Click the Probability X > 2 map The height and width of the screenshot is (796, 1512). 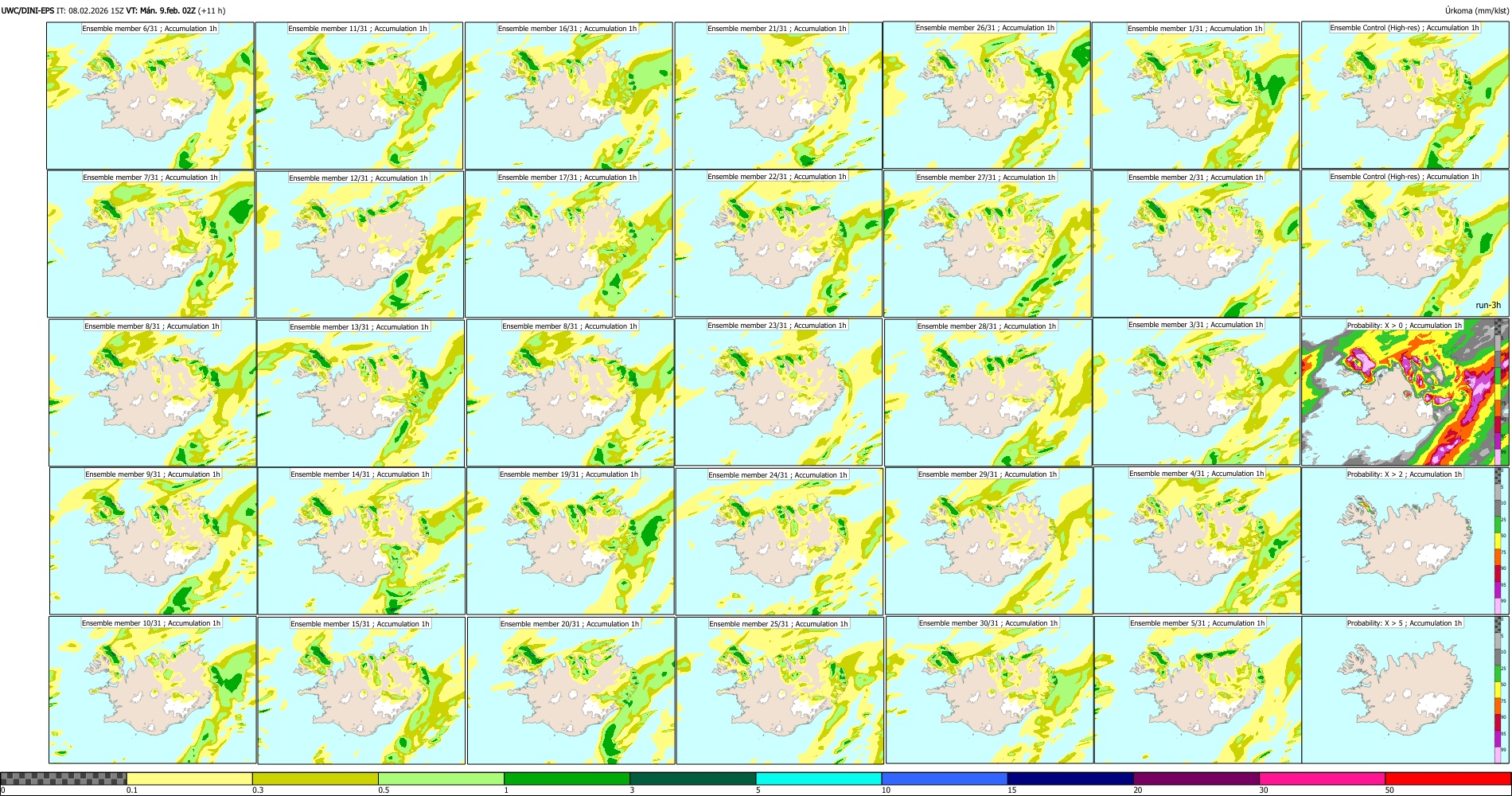(x=1405, y=541)
